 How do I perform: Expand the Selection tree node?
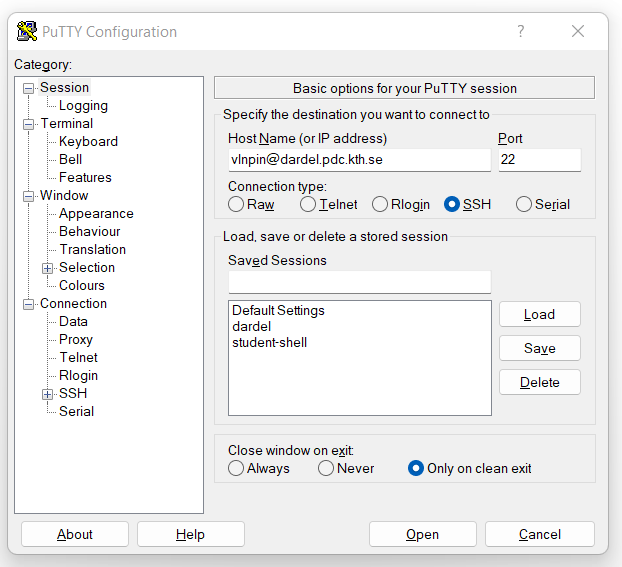pyautogui.click(x=47, y=268)
